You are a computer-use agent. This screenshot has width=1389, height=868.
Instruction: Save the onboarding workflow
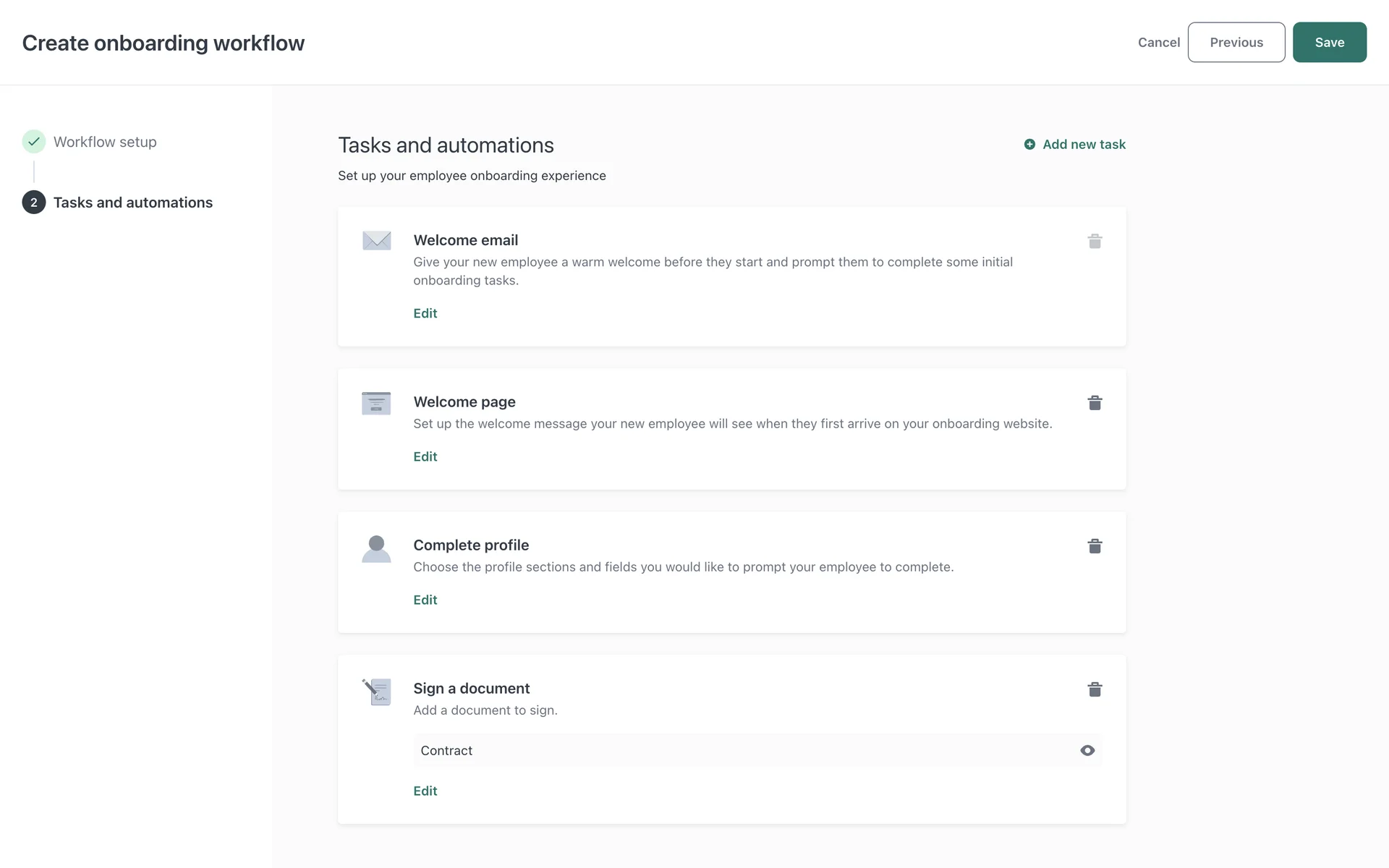(x=1329, y=43)
